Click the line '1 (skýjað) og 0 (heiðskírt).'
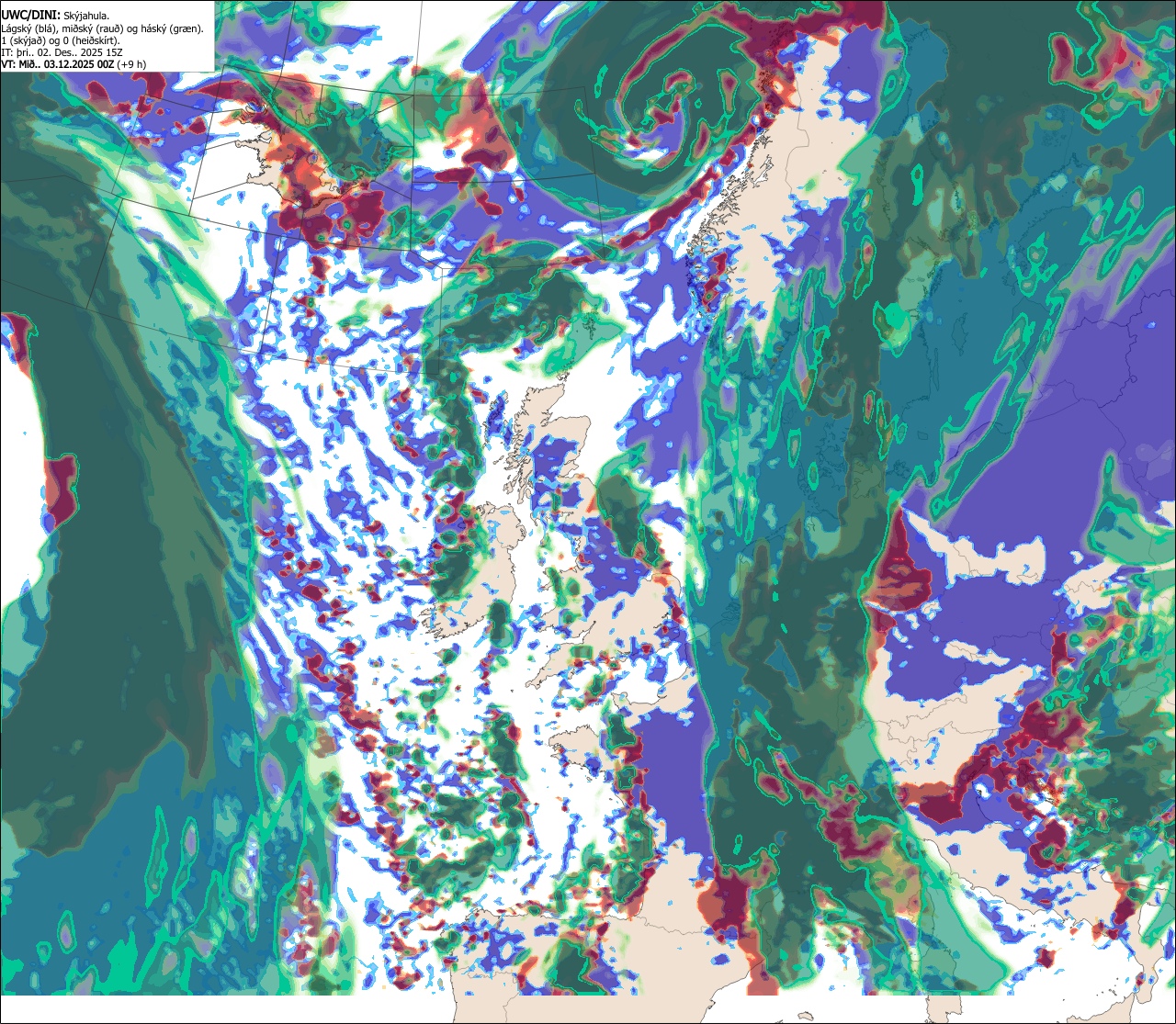 [61, 40]
